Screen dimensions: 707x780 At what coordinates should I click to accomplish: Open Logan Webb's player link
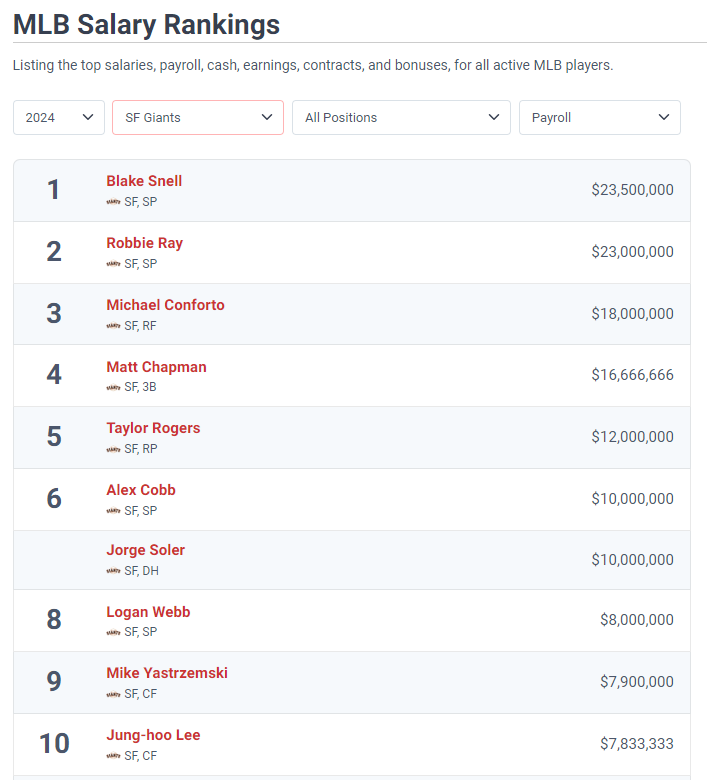click(x=148, y=612)
